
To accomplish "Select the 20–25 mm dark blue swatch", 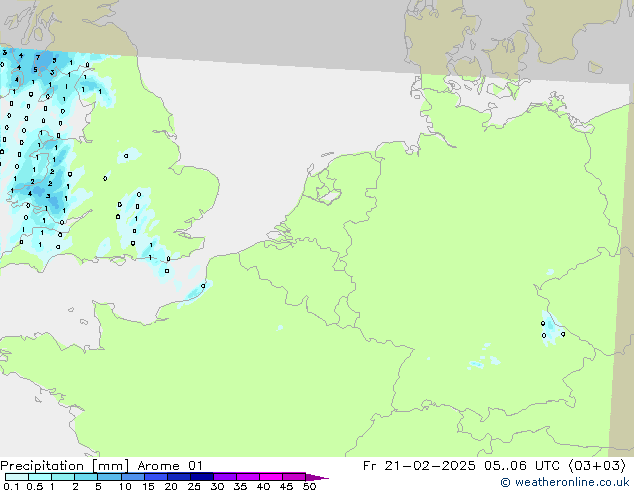I will point(178,477).
